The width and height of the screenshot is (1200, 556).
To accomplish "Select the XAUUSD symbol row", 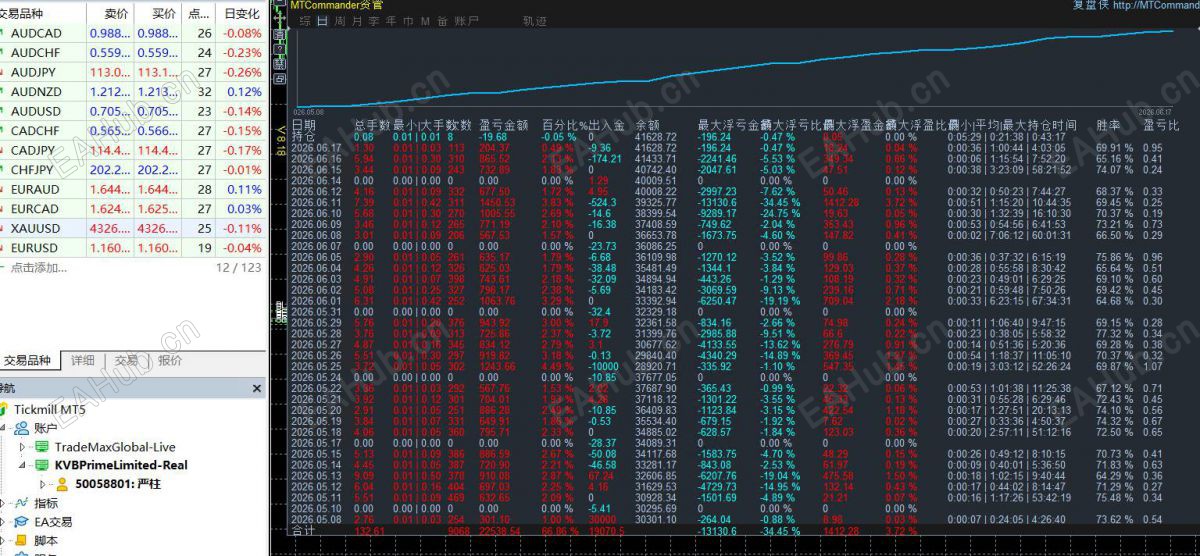I will click(x=132, y=228).
